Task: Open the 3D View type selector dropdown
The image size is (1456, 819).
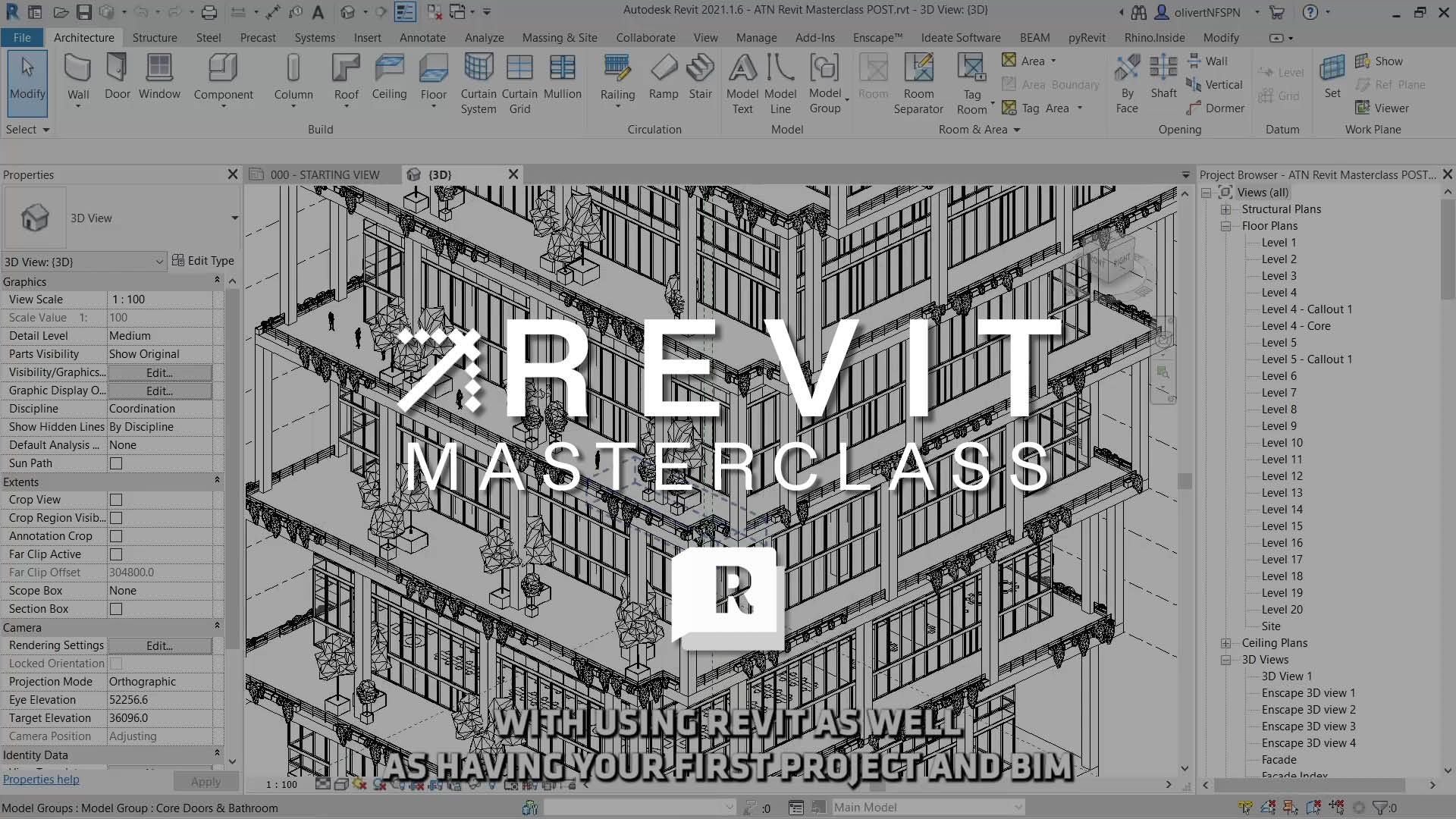Action: coord(234,218)
